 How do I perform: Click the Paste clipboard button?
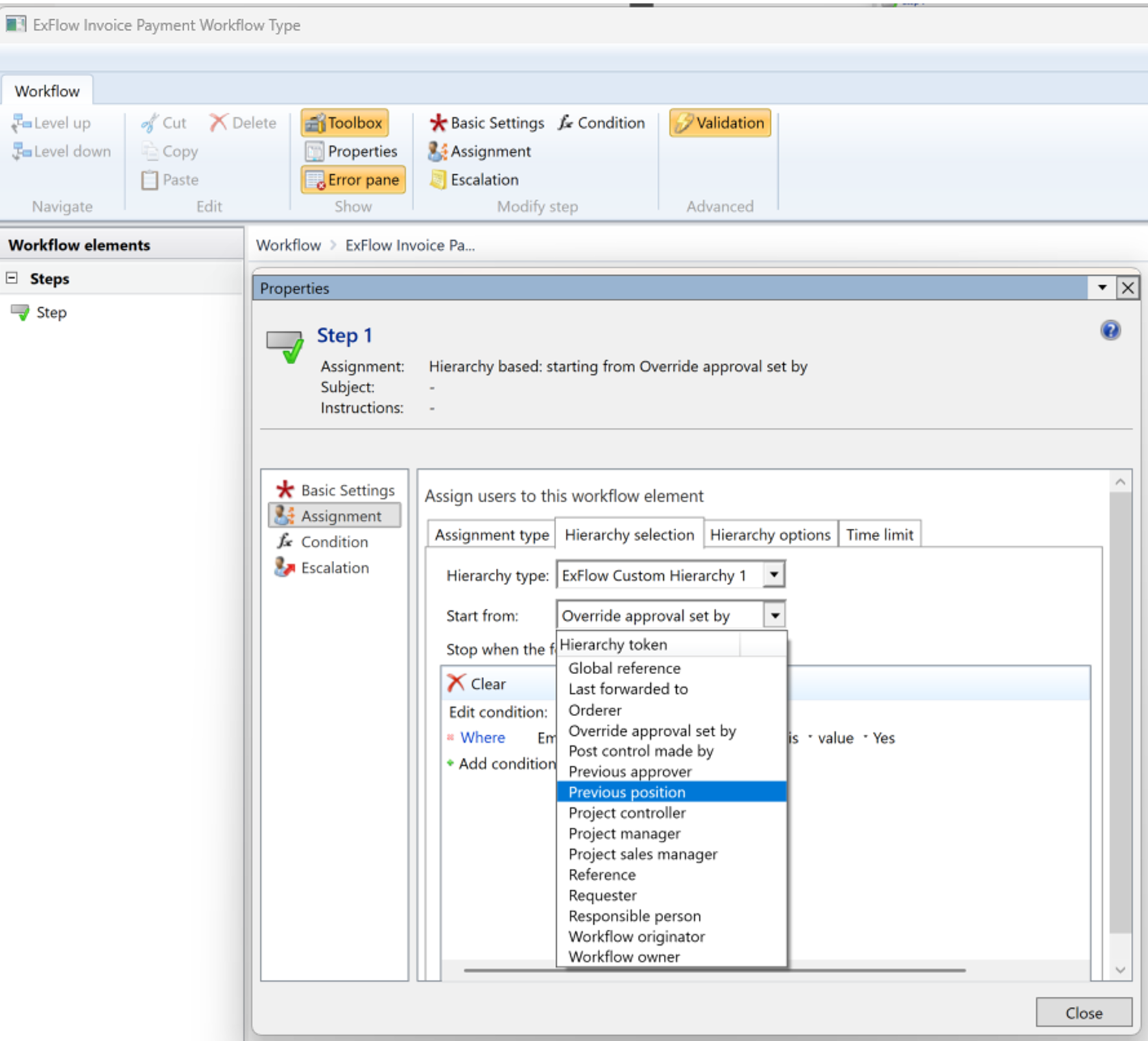170,180
